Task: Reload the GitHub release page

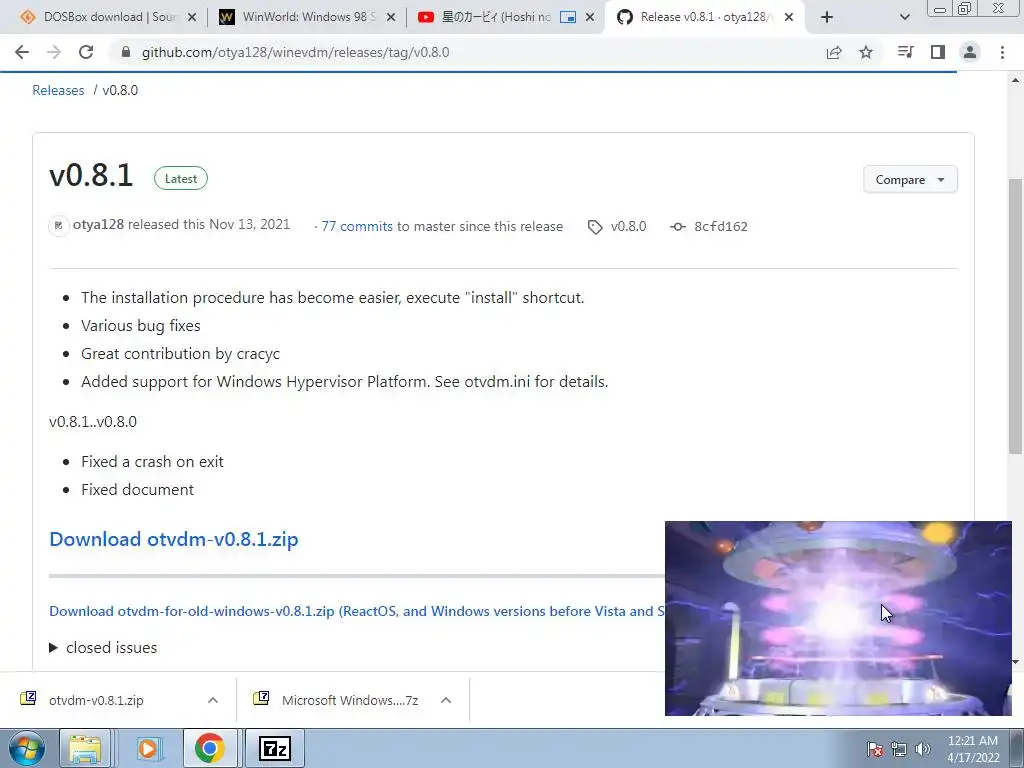Action: (x=86, y=52)
